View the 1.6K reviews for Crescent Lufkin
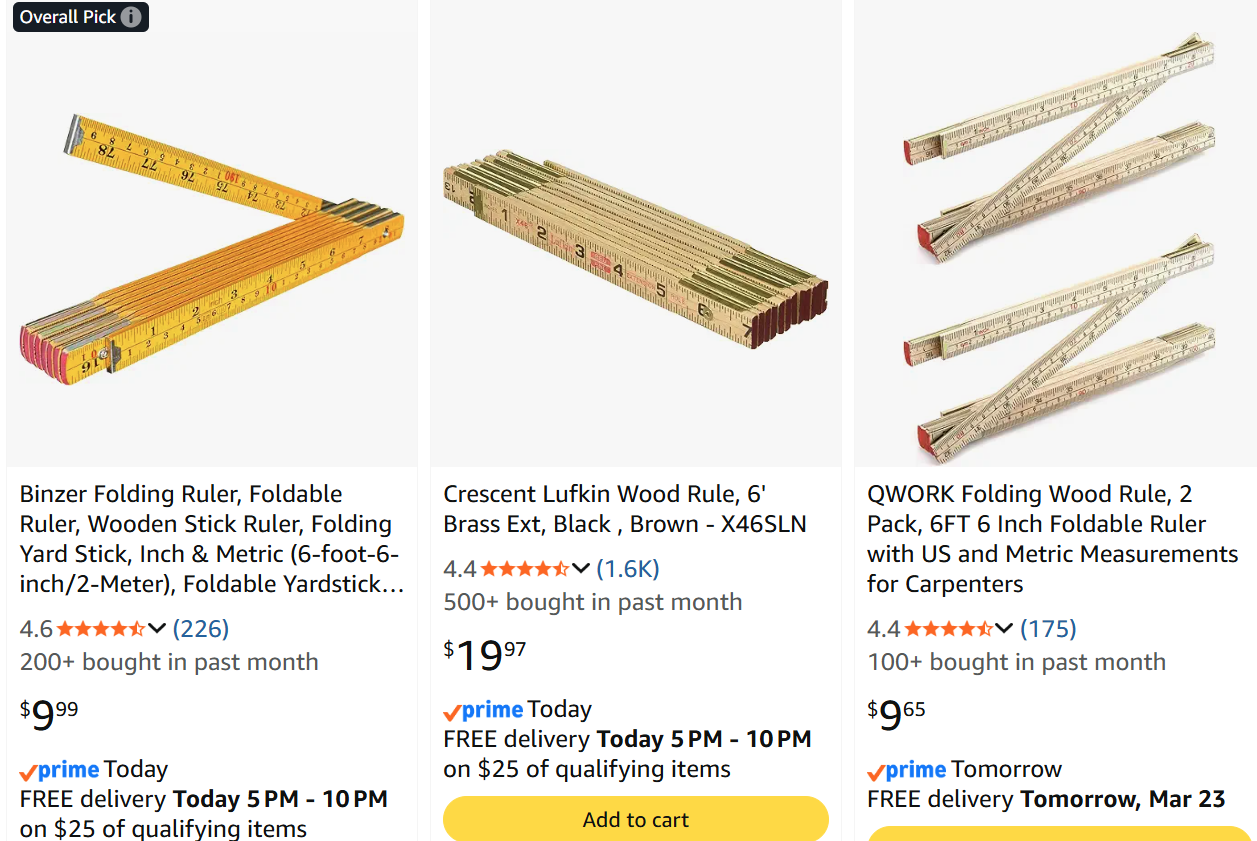This screenshot has height=841, width=1257. (x=628, y=569)
